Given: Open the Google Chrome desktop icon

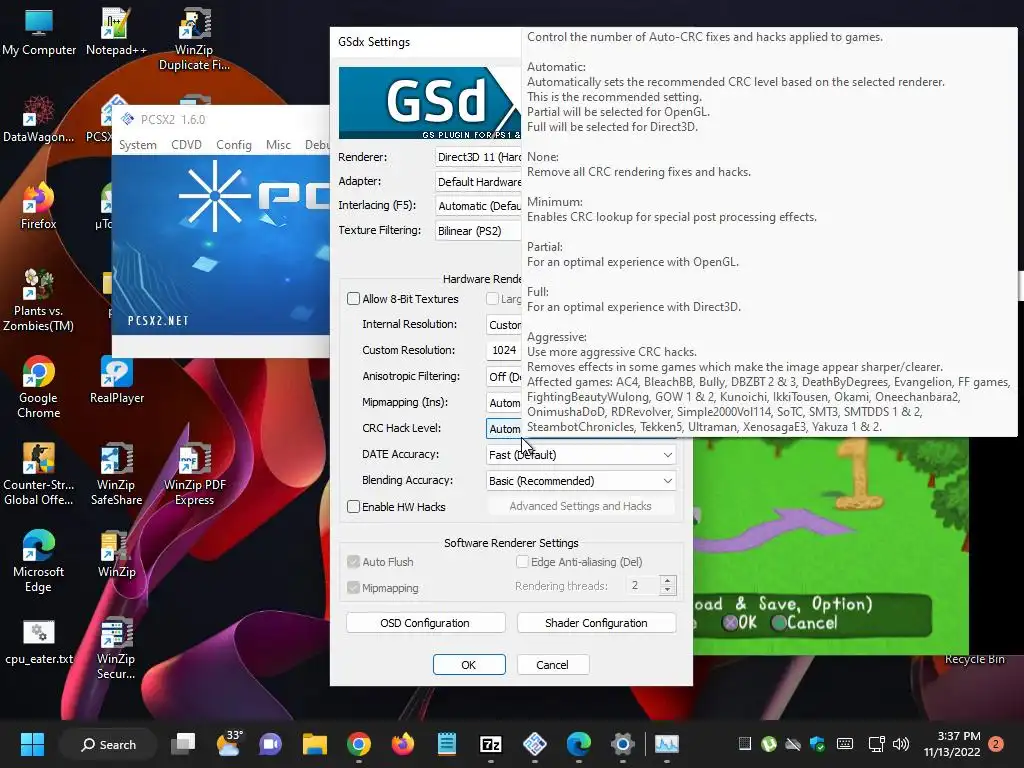Looking at the screenshot, I should [39, 387].
